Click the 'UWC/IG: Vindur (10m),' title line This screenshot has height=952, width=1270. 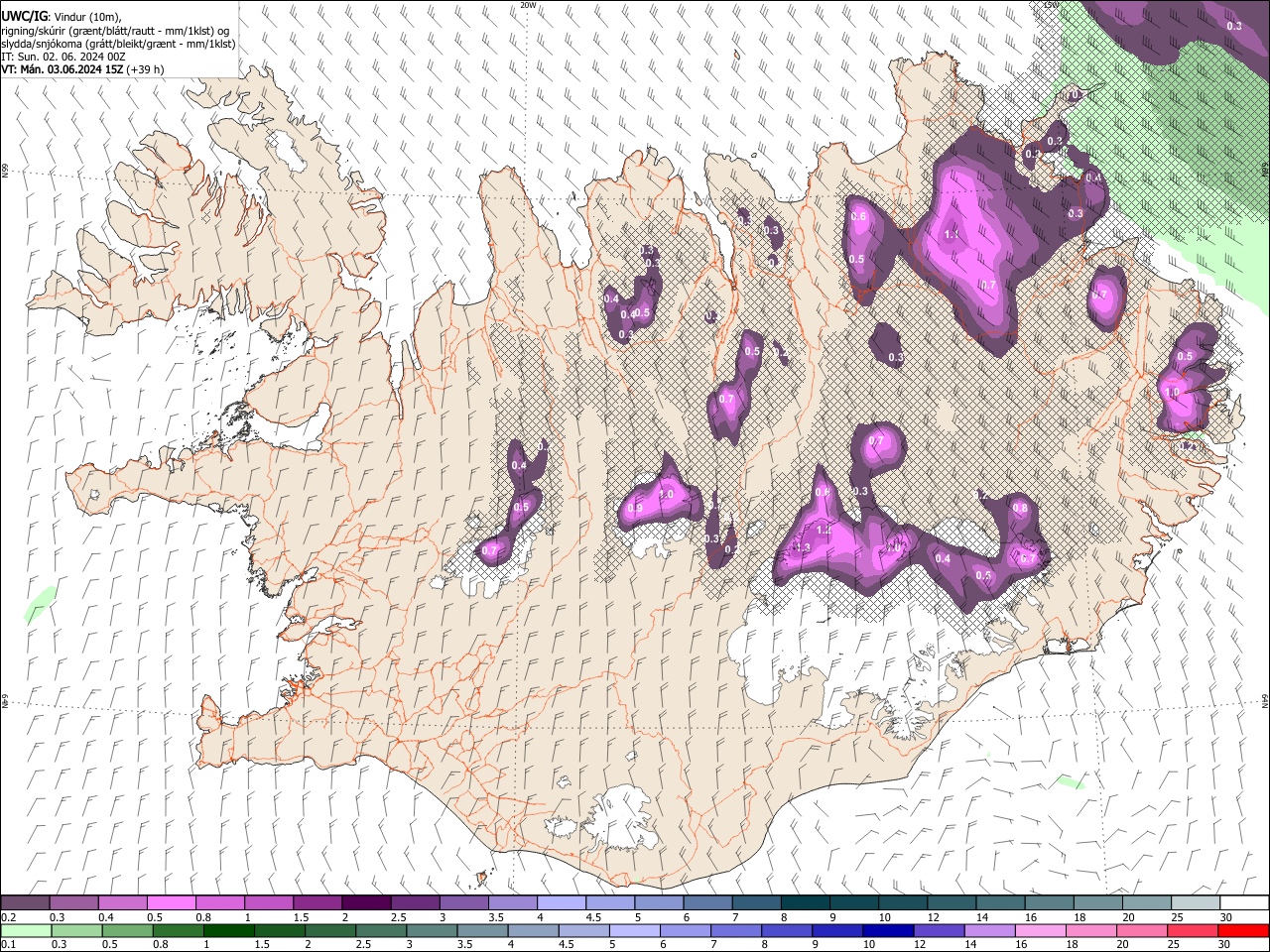click(x=61, y=16)
